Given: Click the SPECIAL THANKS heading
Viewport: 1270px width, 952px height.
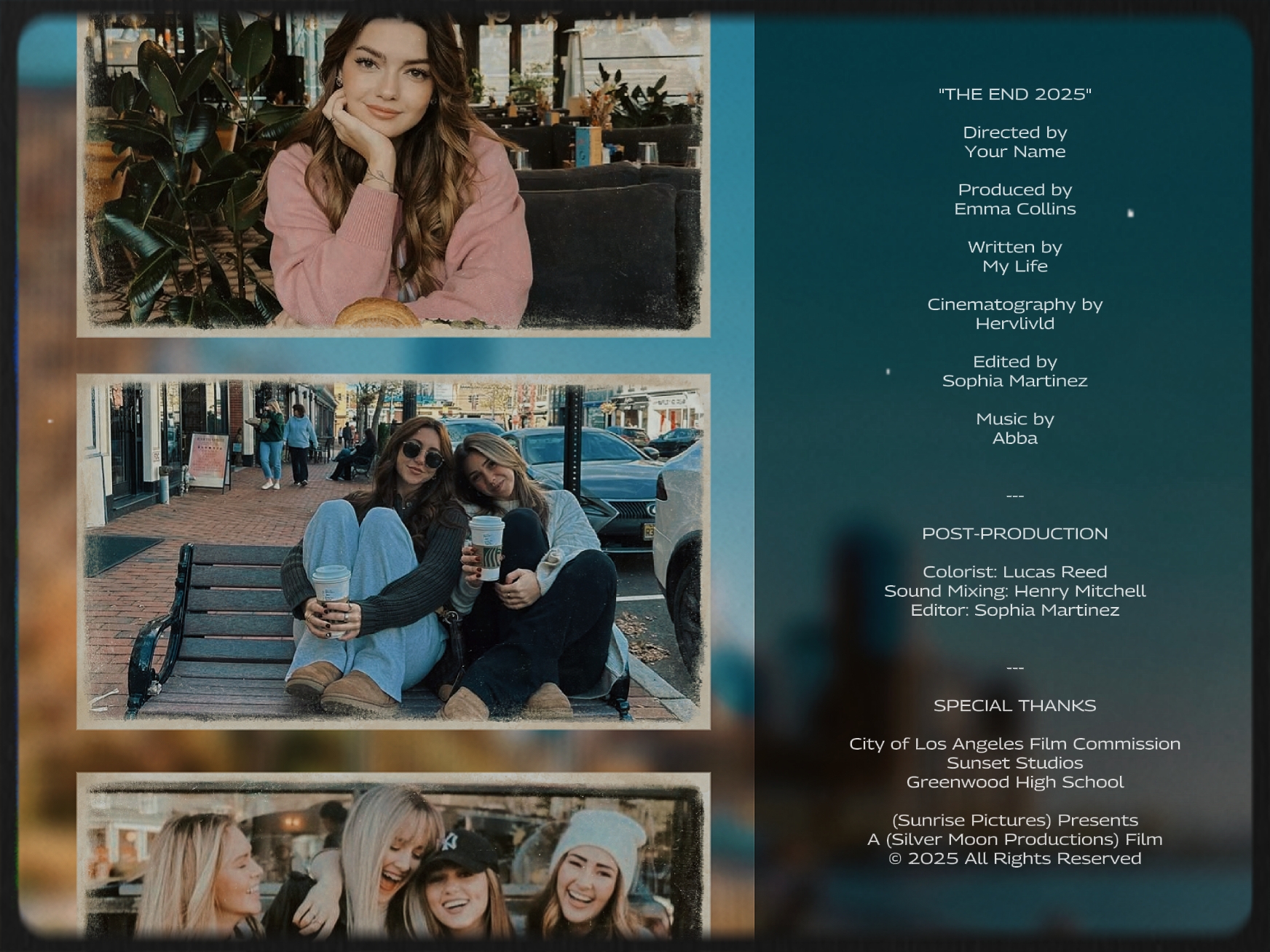Looking at the screenshot, I should pyautogui.click(x=1014, y=705).
